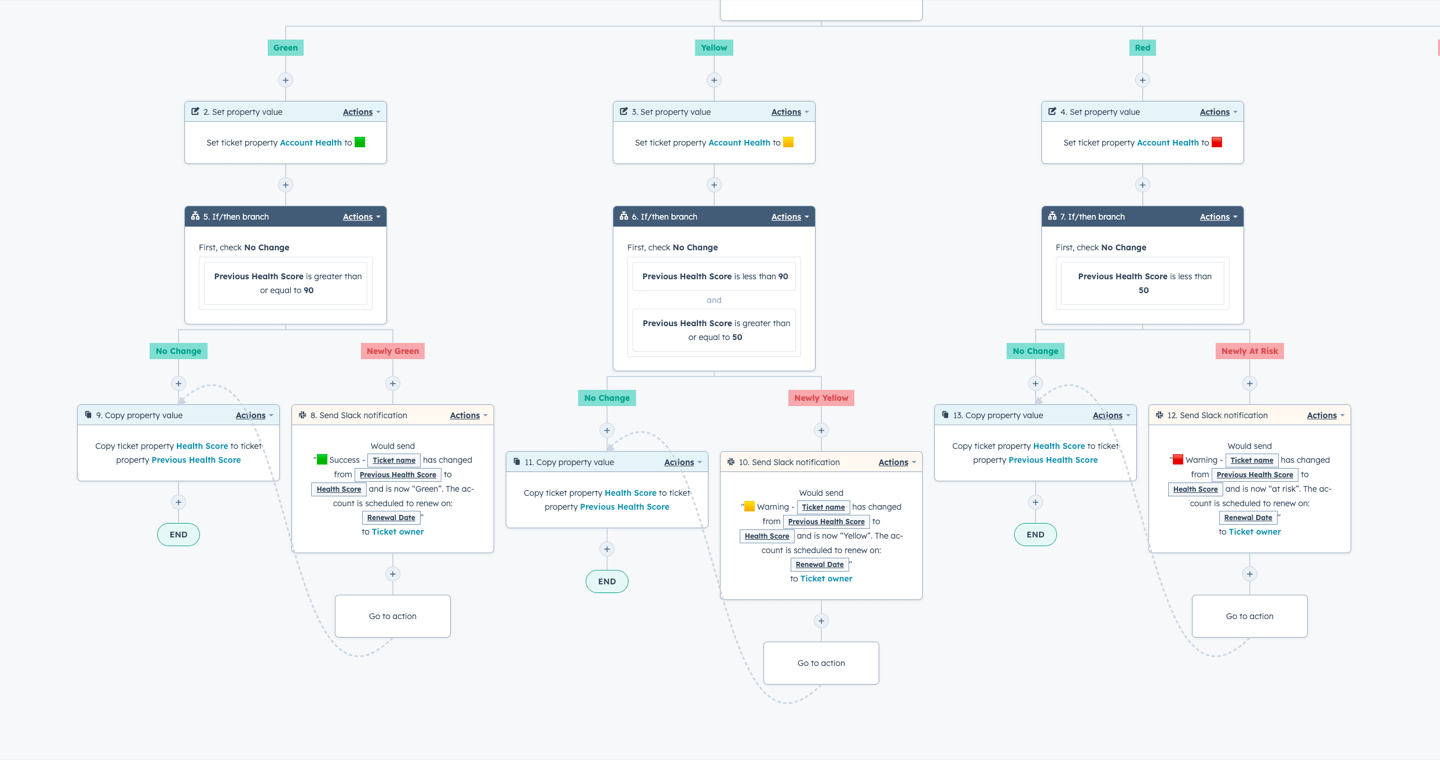1440x760 pixels.
Task: Click the copy icon on step 9 header
Action: [88, 415]
